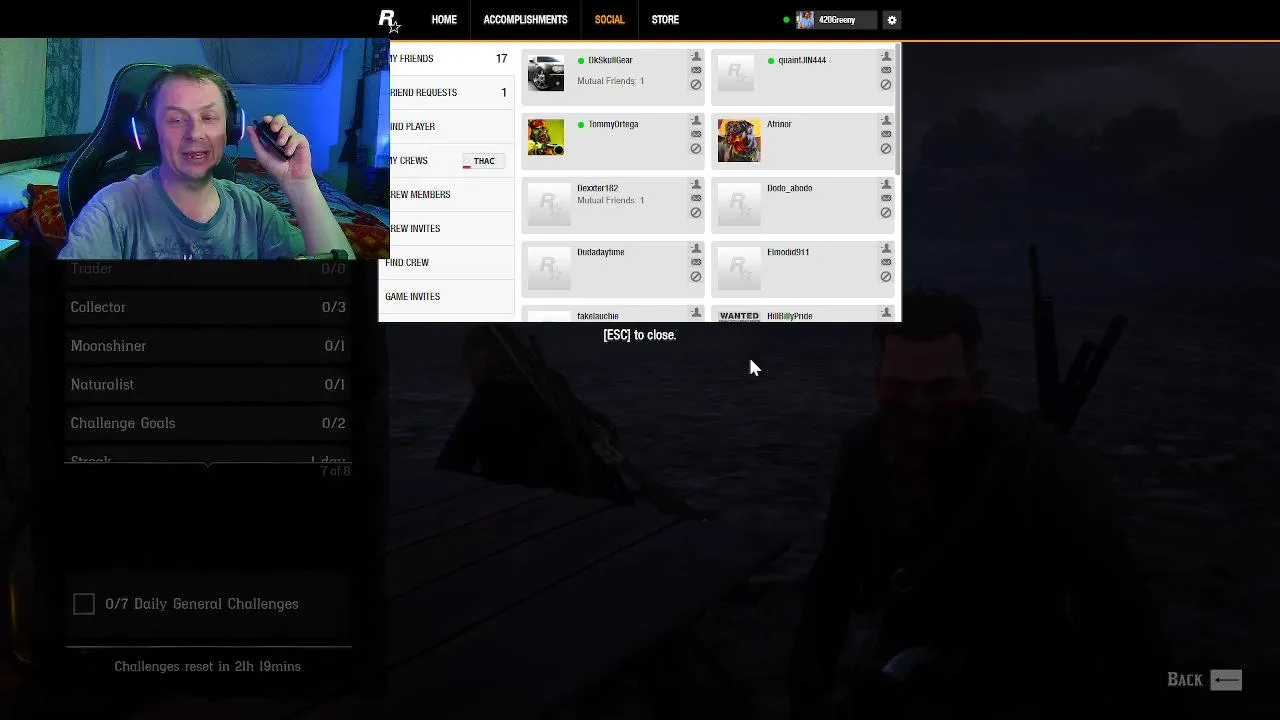Click the TommyOrtega avatar thumbnail
Image resolution: width=1280 pixels, height=720 pixels.
[546, 137]
